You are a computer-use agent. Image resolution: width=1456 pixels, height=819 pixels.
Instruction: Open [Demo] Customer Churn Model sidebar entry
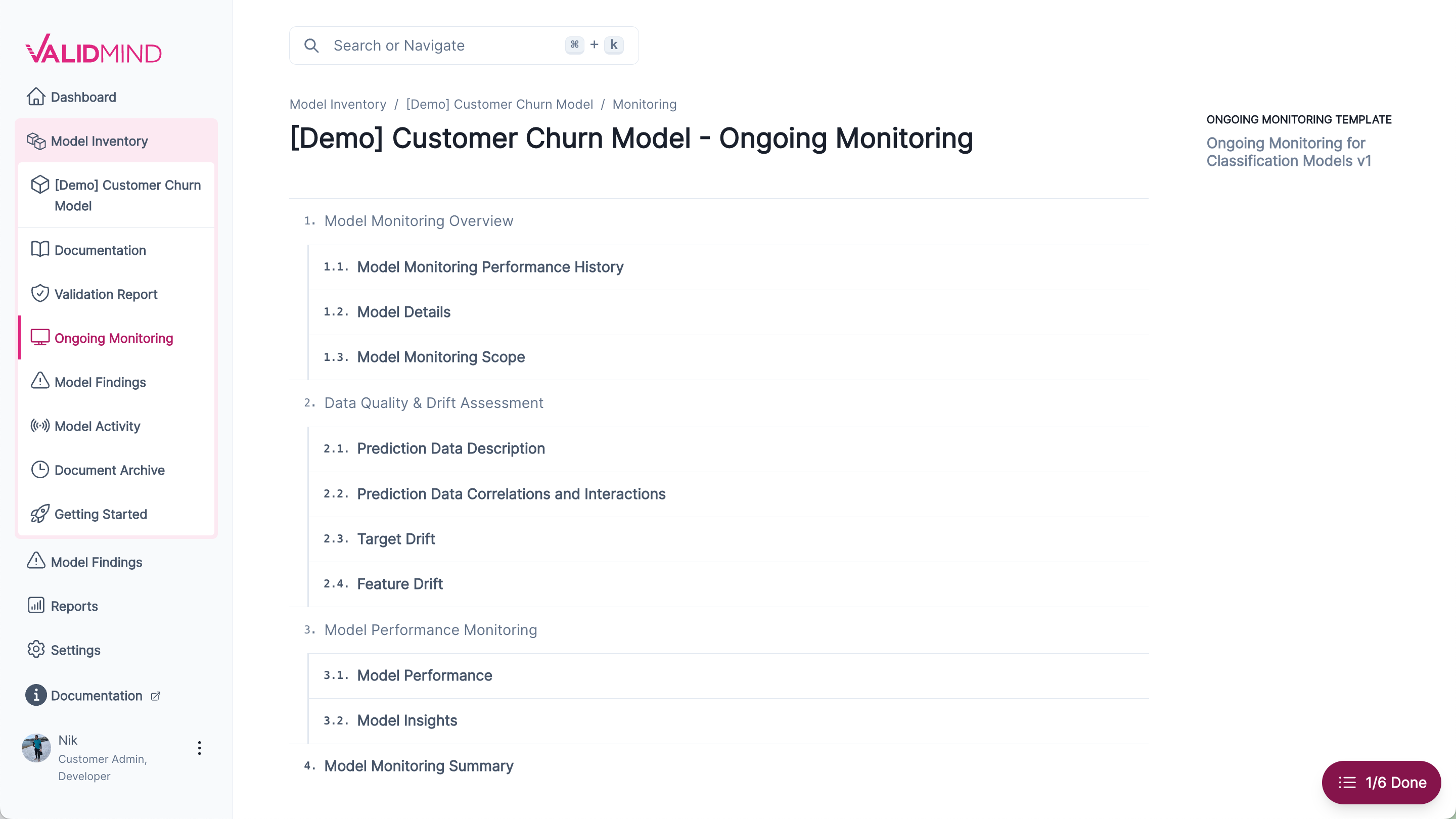coord(127,195)
